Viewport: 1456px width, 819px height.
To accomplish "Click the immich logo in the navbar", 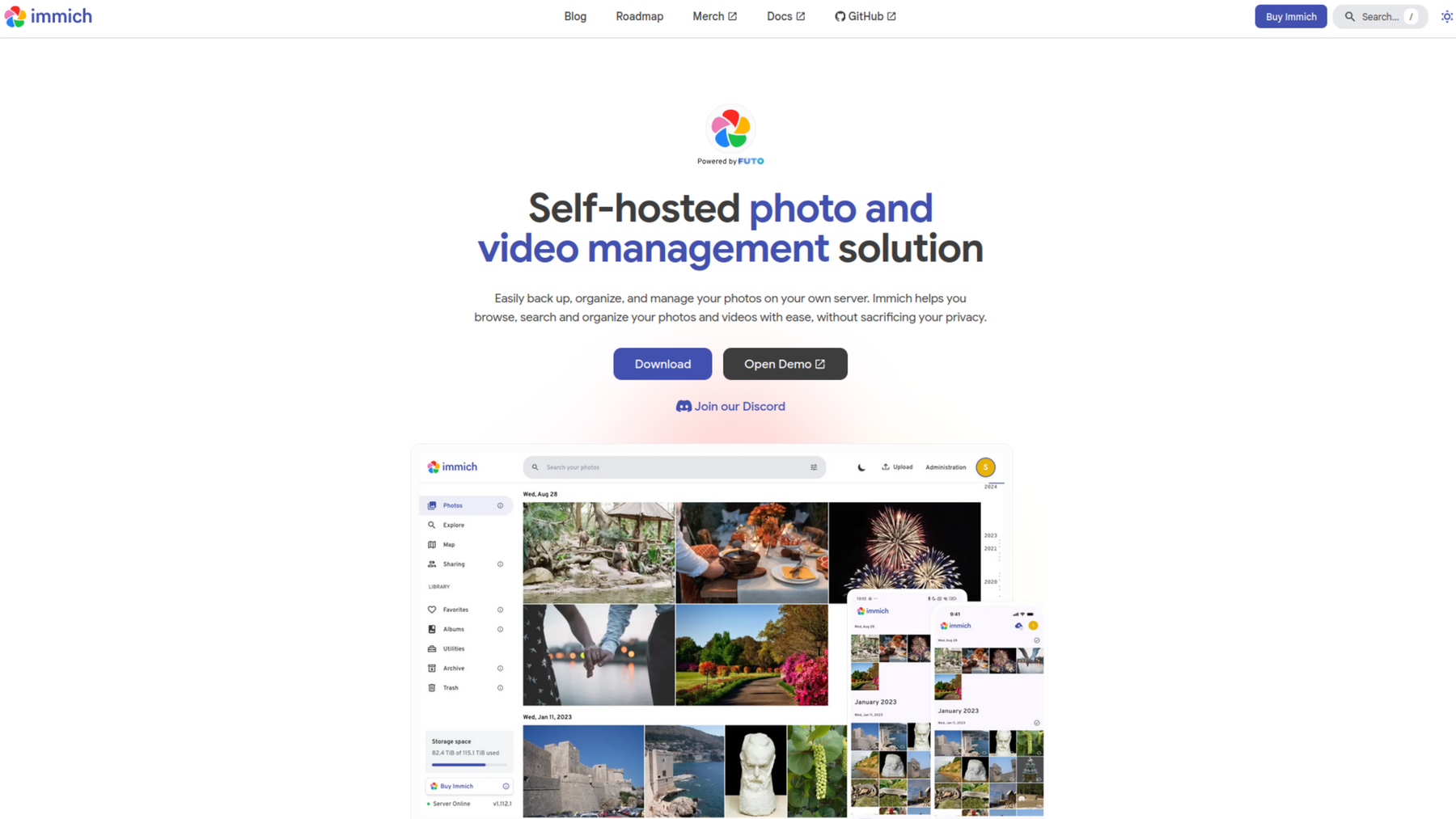I will (49, 16).
